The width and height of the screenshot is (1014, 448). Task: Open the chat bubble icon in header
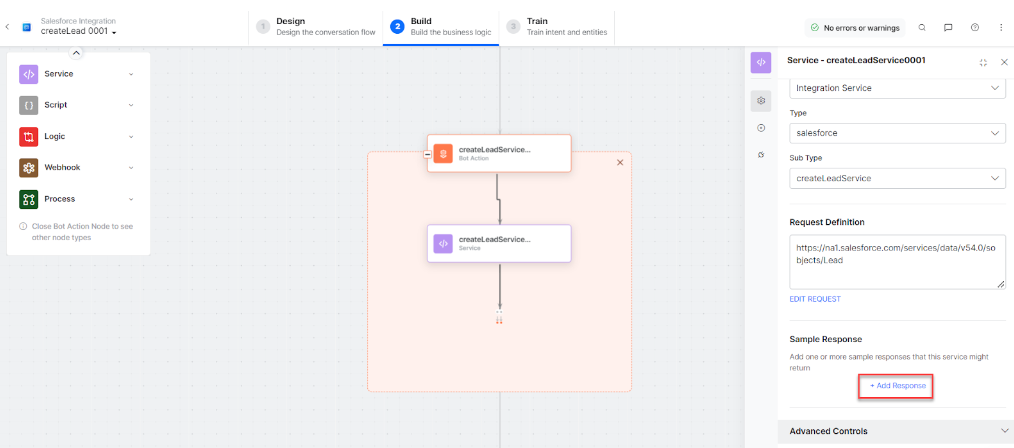point(948,28)
